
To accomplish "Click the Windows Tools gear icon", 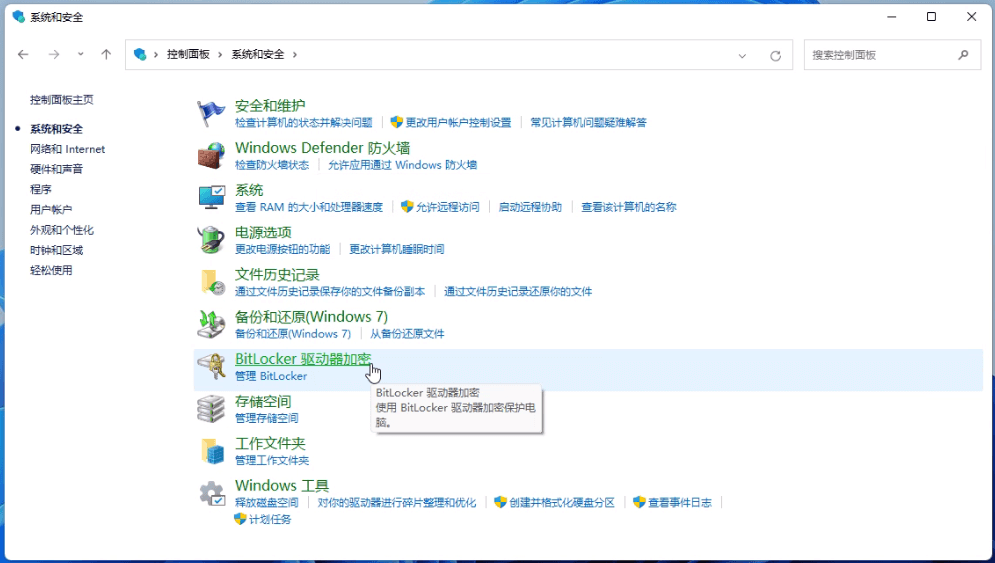I will 211,493.
